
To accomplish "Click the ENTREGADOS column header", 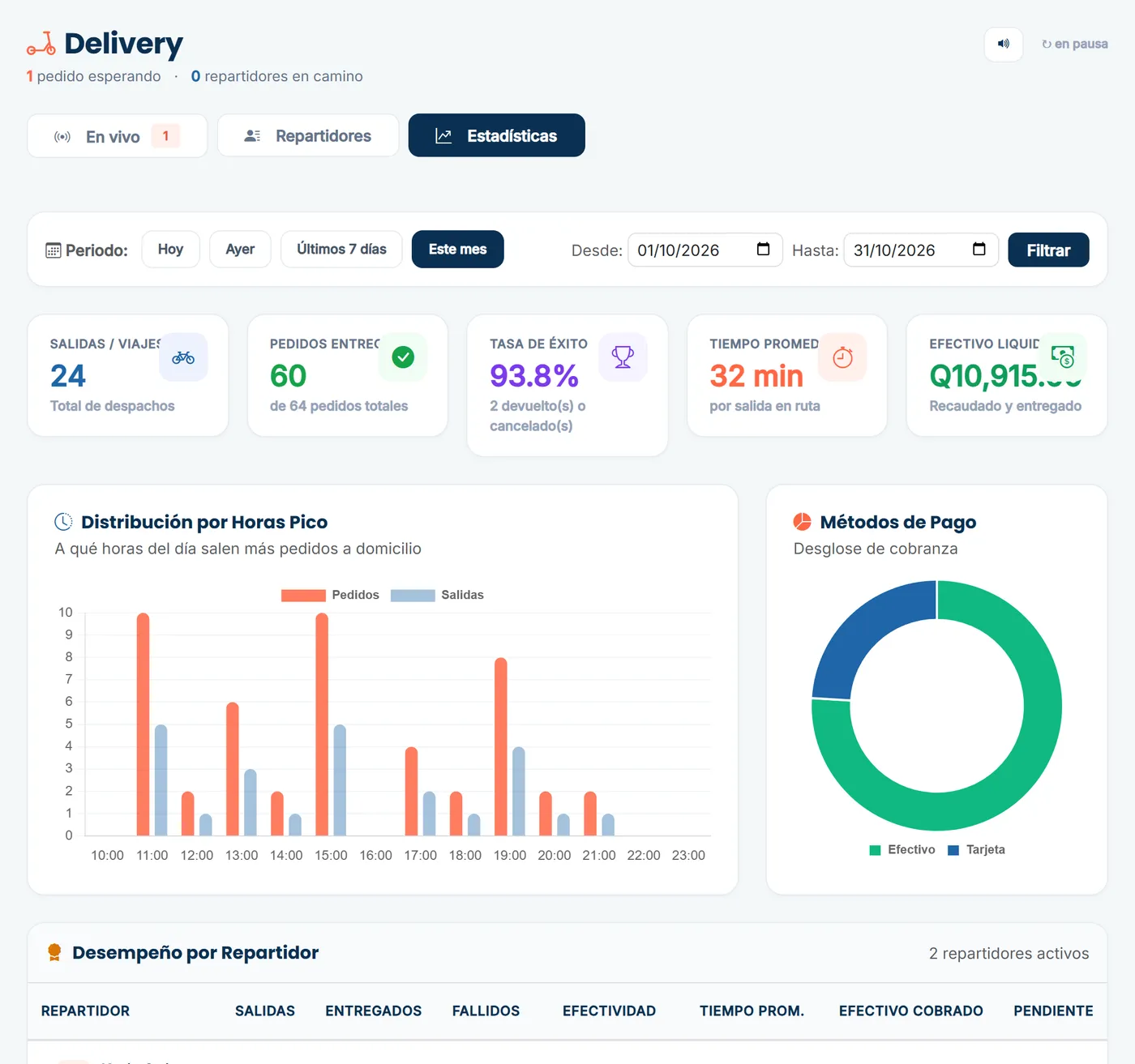I will [374, 1011].
